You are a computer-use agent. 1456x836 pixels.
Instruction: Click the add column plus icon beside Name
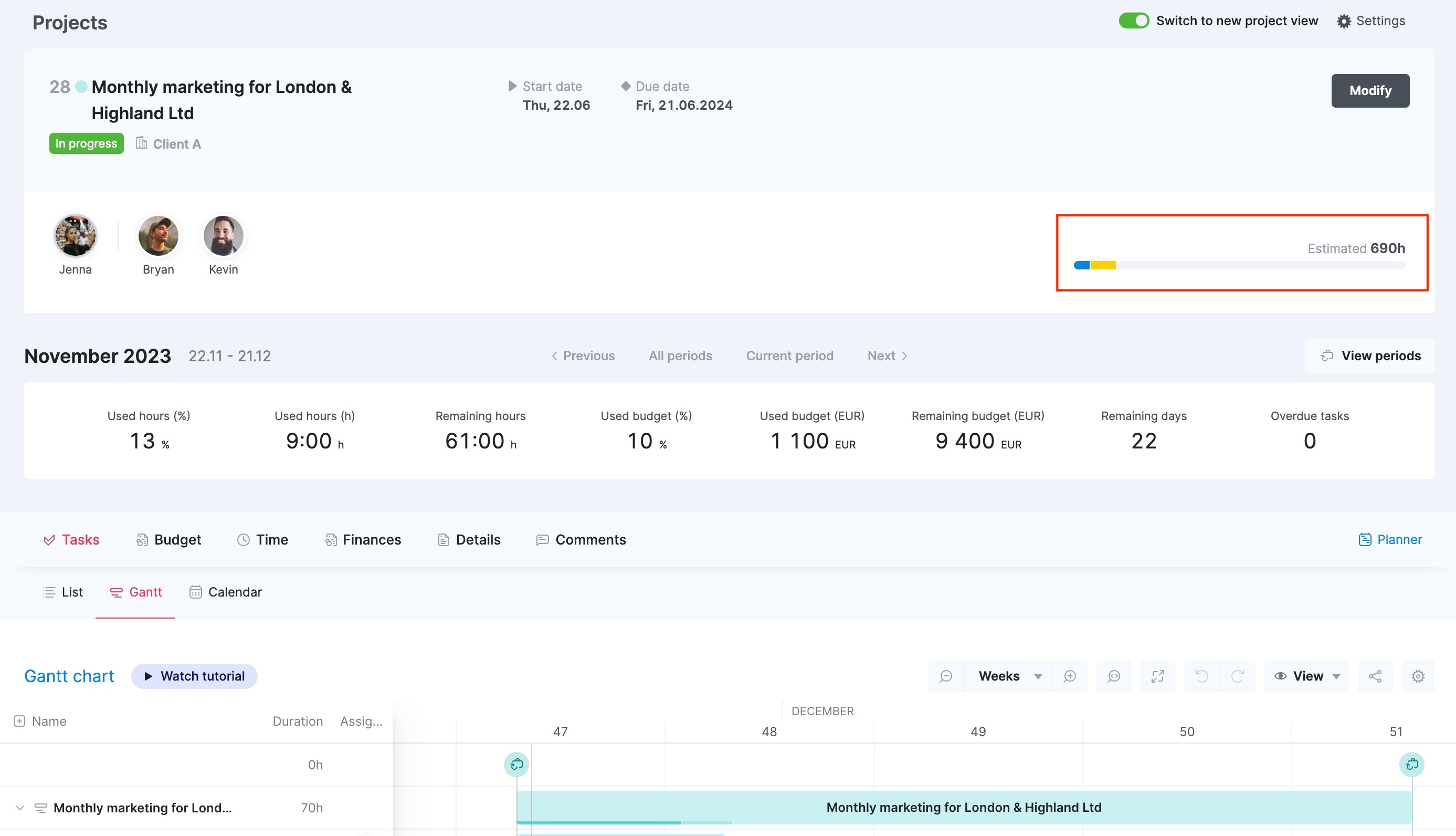pyautogui.click(x=19, y=721)
